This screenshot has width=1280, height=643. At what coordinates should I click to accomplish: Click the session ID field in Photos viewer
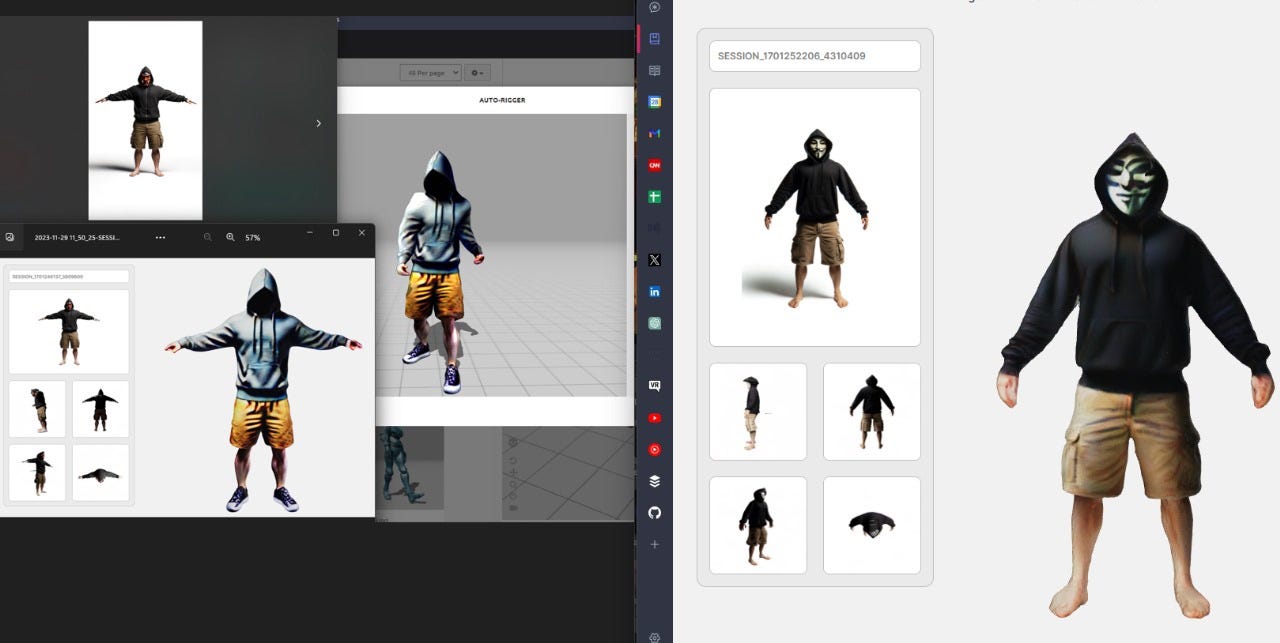[x=69, y=276]
